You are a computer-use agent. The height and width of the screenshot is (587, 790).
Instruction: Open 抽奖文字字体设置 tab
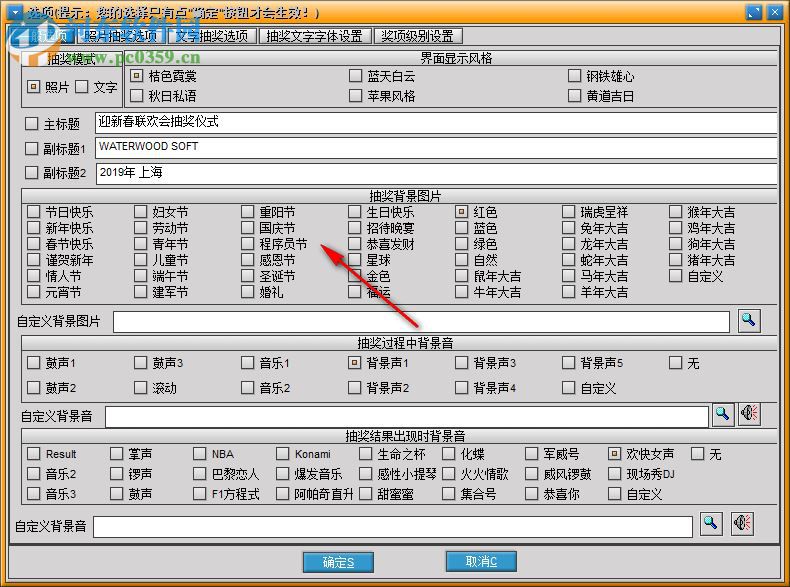315,36
